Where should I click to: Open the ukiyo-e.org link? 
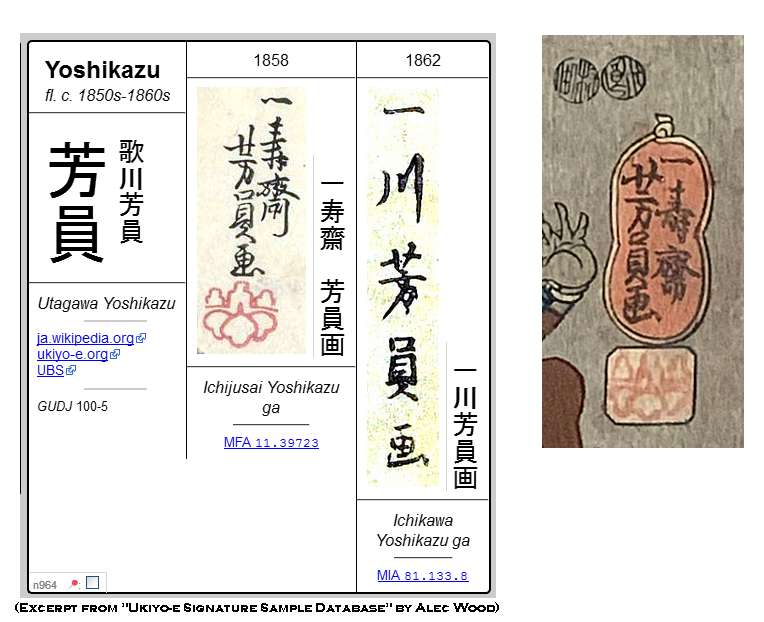click(x=73, y=354)
